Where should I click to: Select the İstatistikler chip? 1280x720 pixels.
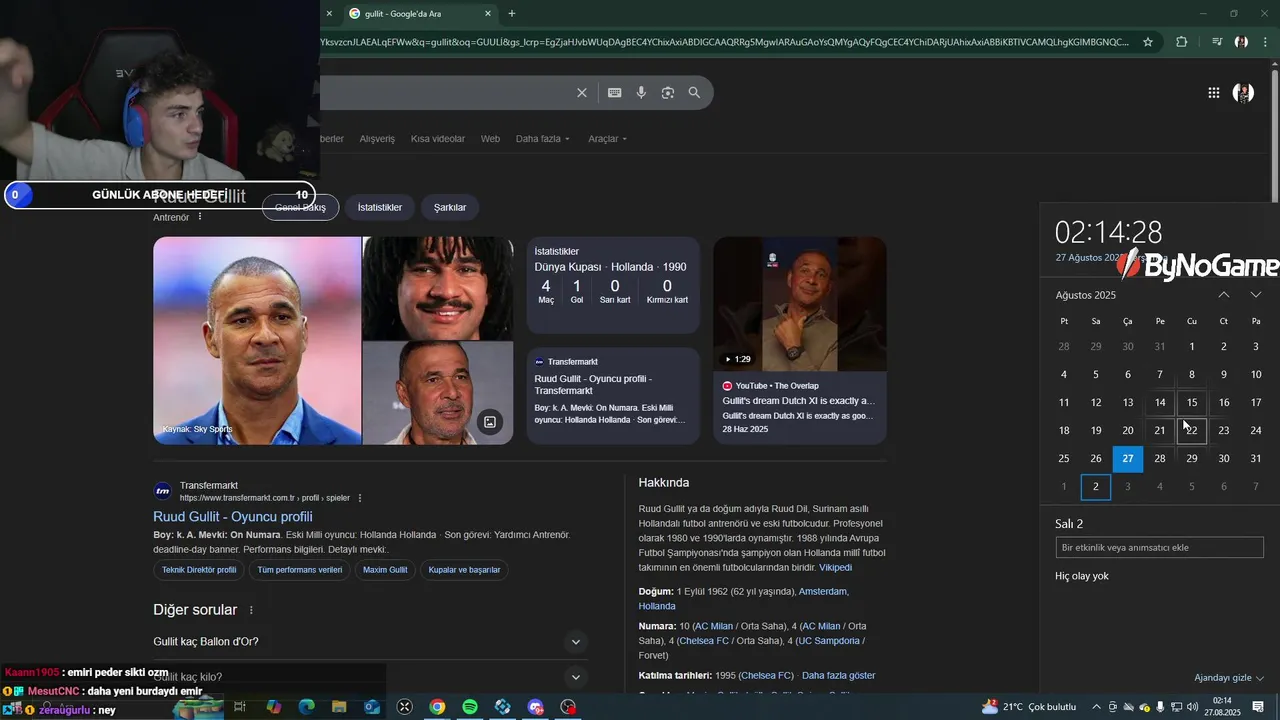(x=380, y=208)
